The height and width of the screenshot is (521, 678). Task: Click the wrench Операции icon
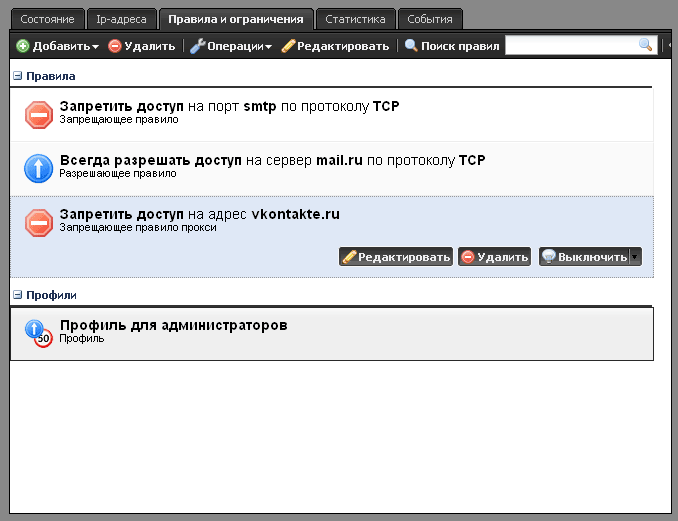(x=197, y=46)
